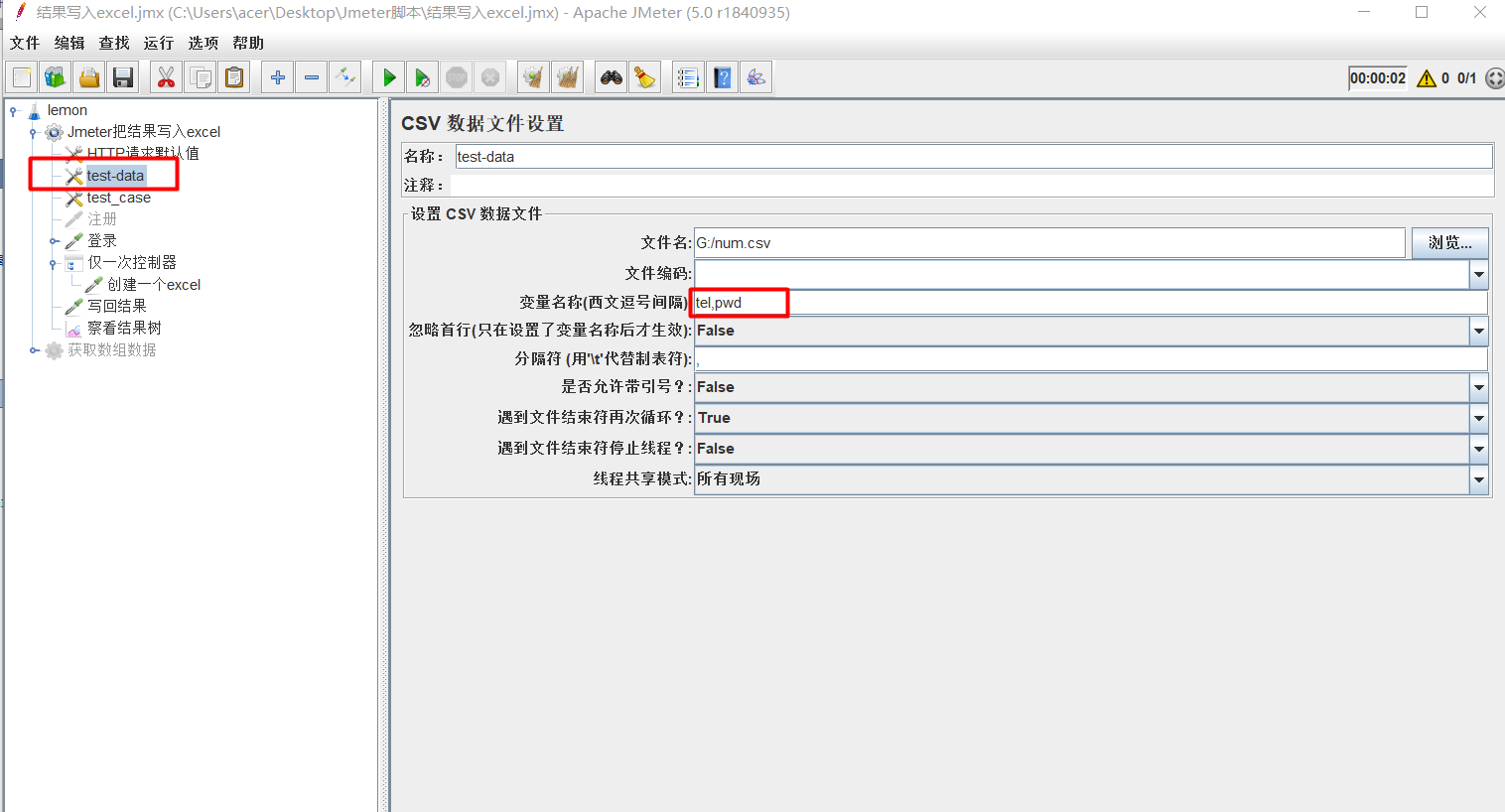Click the Reset search brush icon
Screen dimensions: 1505x812
click(x=645, y=77)
